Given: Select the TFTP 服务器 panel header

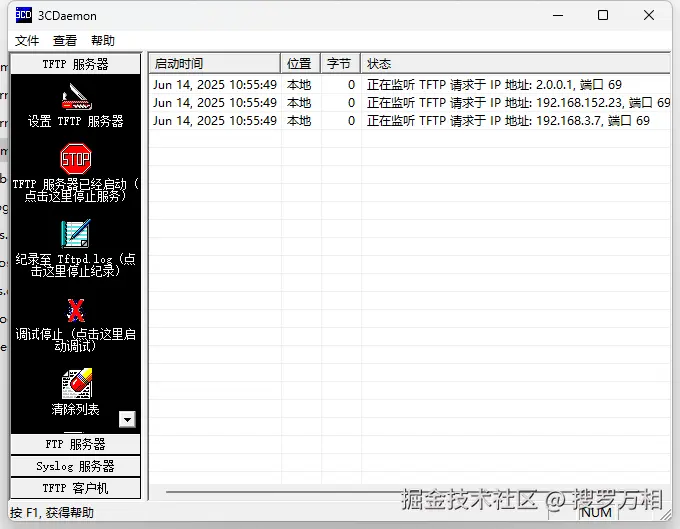Looking at the screenshot, I should pos(75,64).
